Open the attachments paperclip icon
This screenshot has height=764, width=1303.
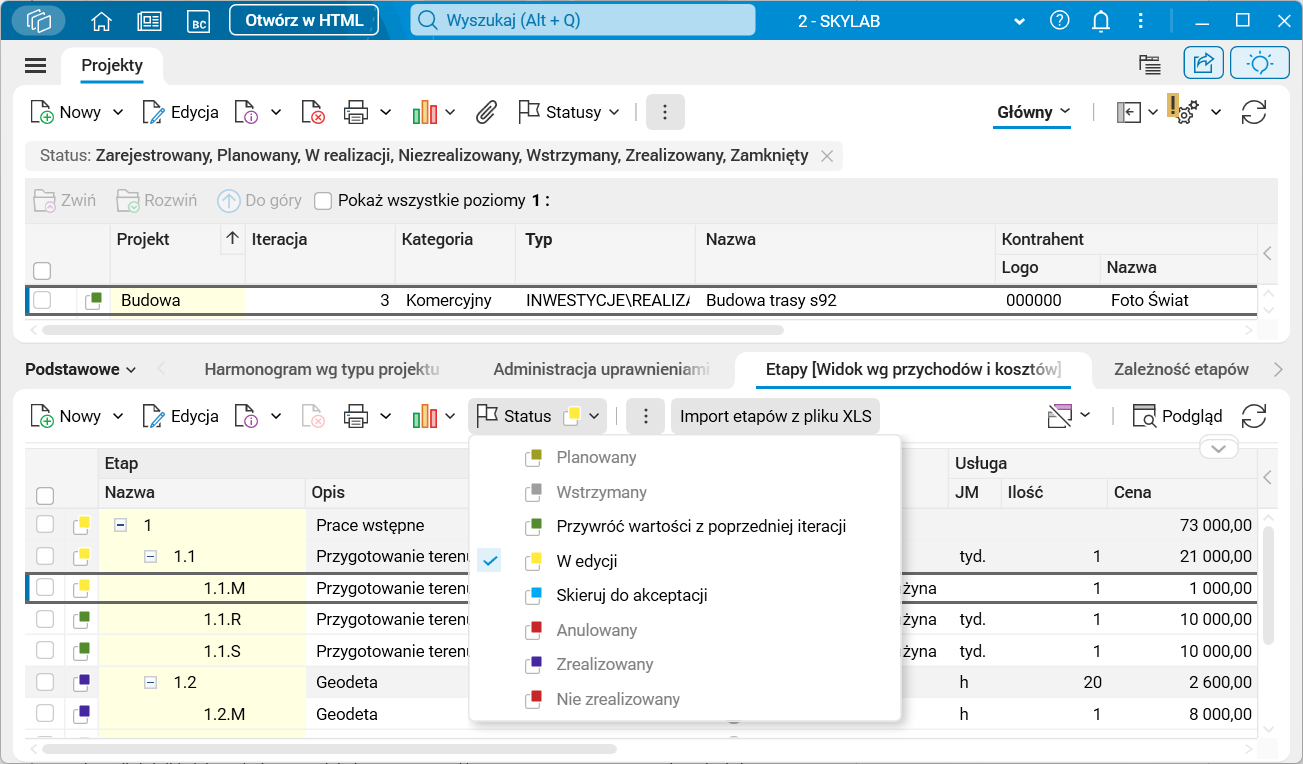(487, 112)
